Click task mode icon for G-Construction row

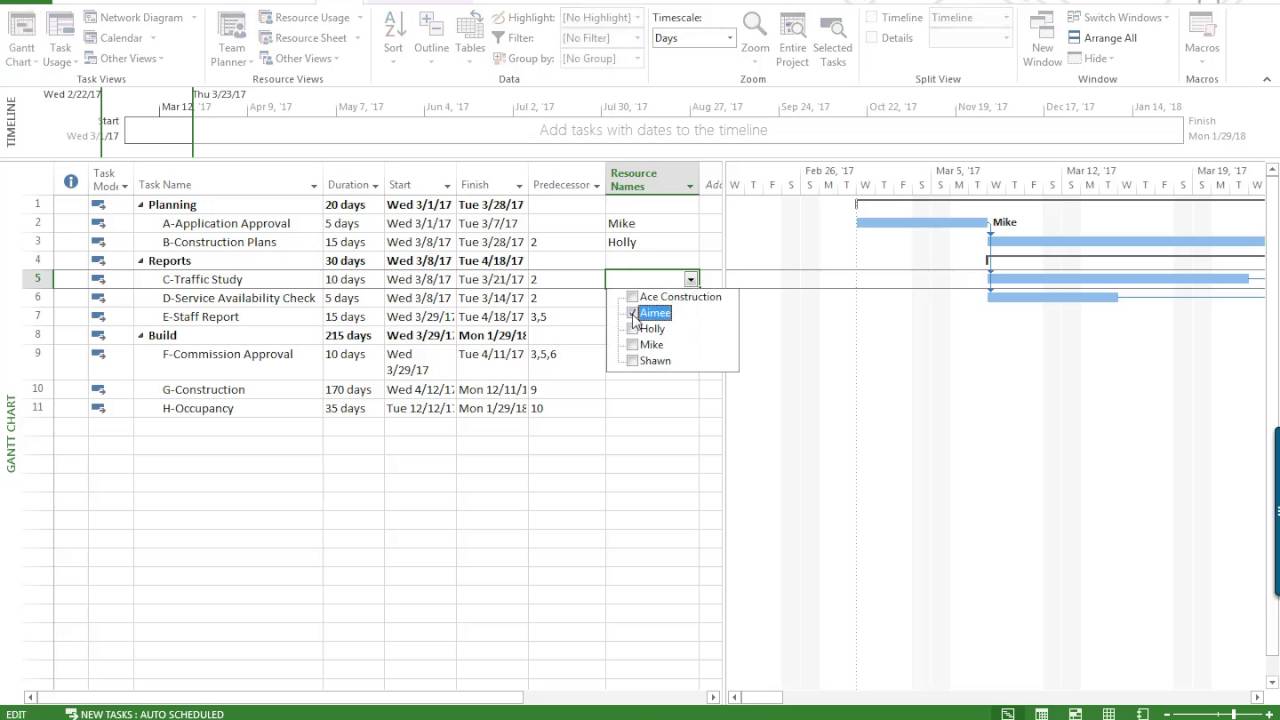click(x=98, y=389)
